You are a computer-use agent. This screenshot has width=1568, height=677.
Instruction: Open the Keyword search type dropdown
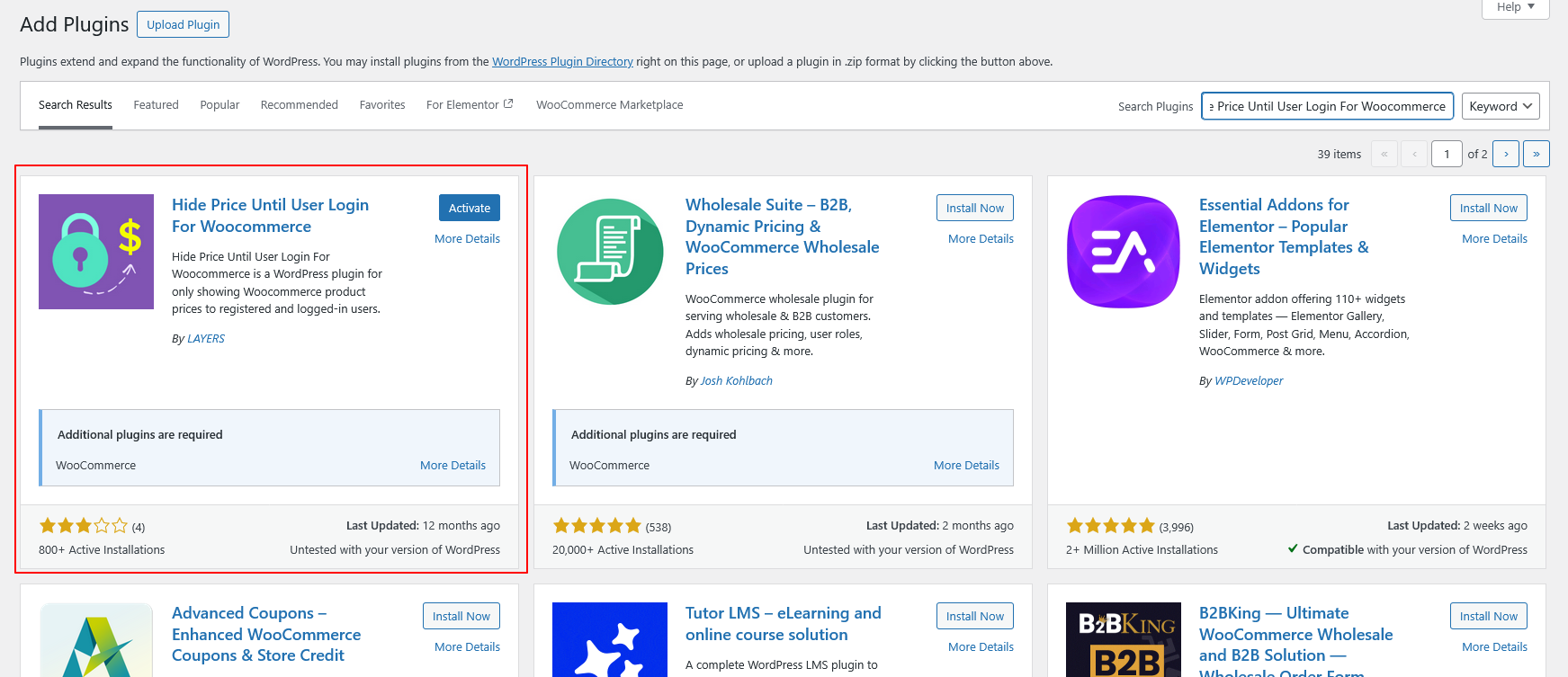coord(1500,106)
